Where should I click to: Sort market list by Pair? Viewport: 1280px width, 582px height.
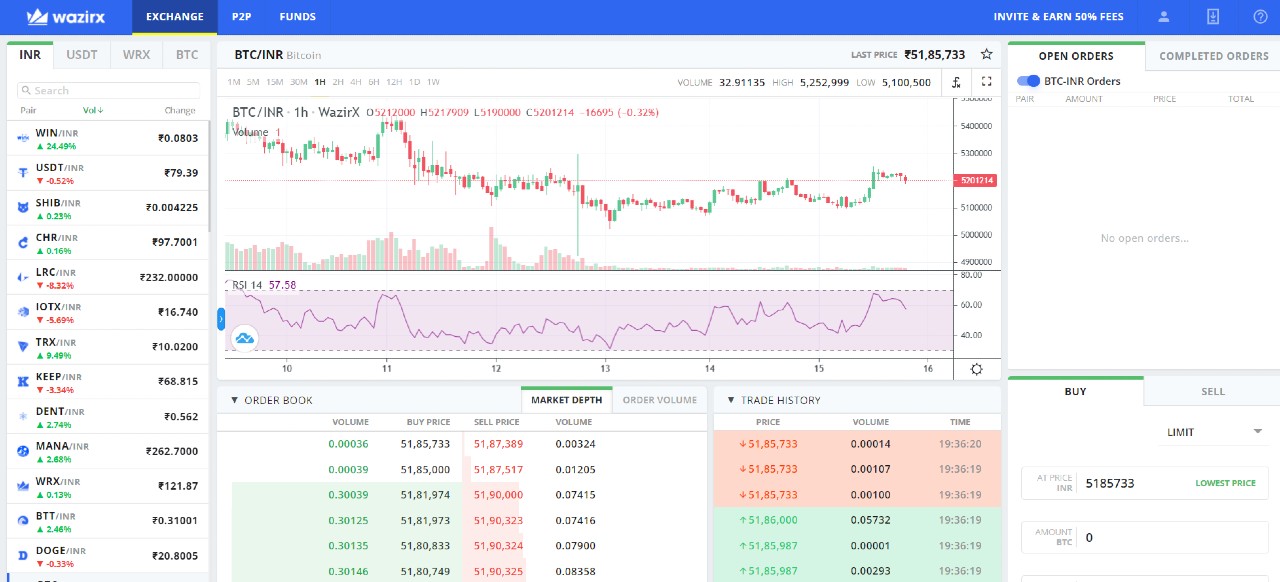point(28,110)
